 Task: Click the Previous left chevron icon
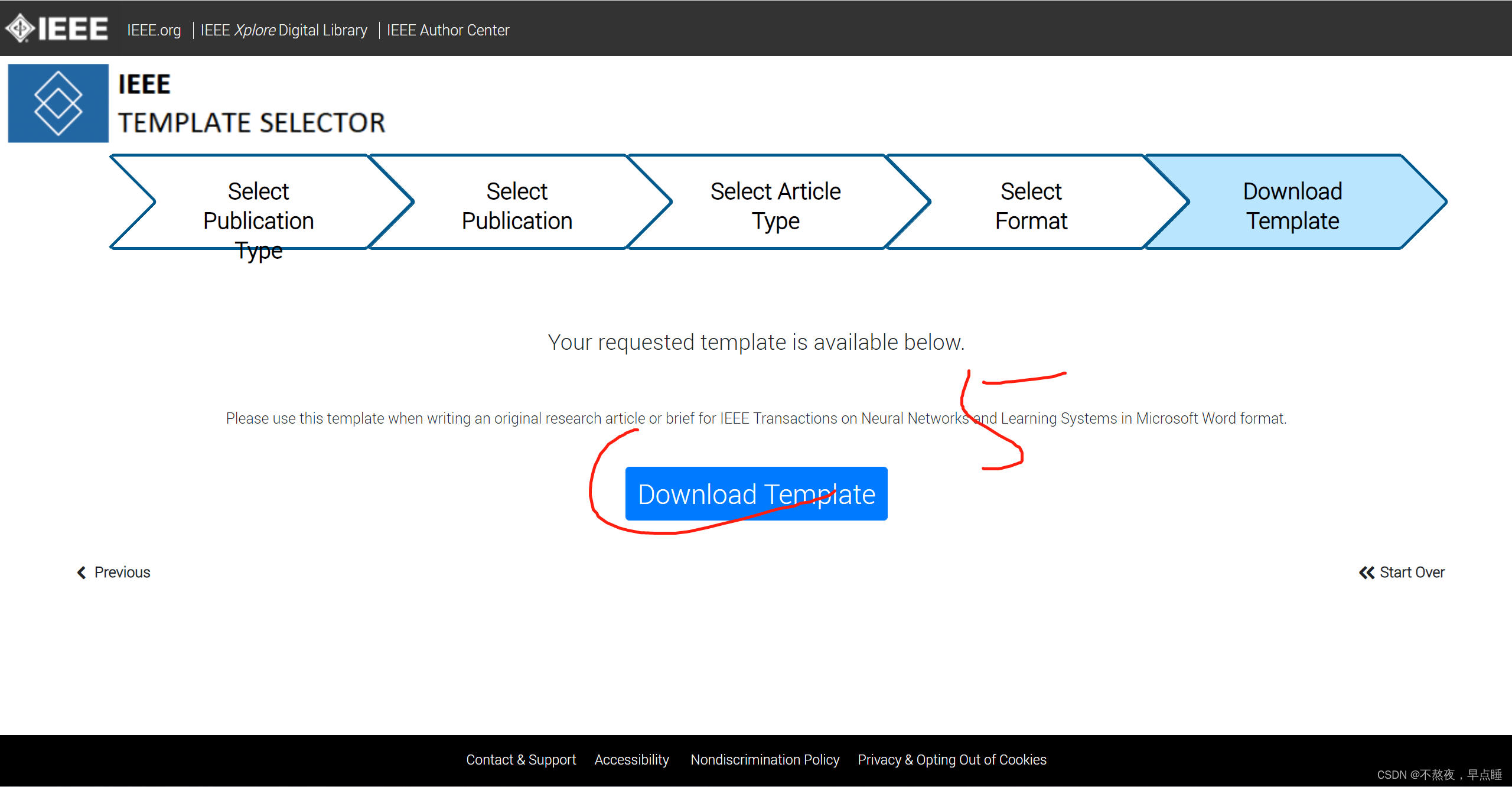point(82,573)
